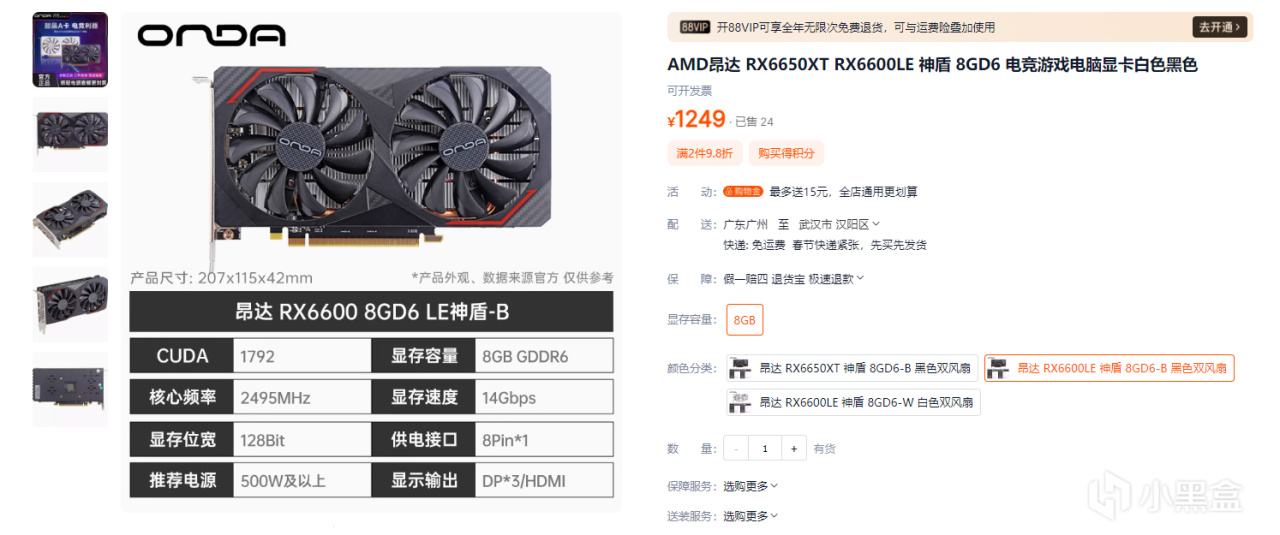Image resolution: width=1280 pixels, height=535 pixels.
Task: Select the 8GB memory capacity option
Action: coord(744,320)
